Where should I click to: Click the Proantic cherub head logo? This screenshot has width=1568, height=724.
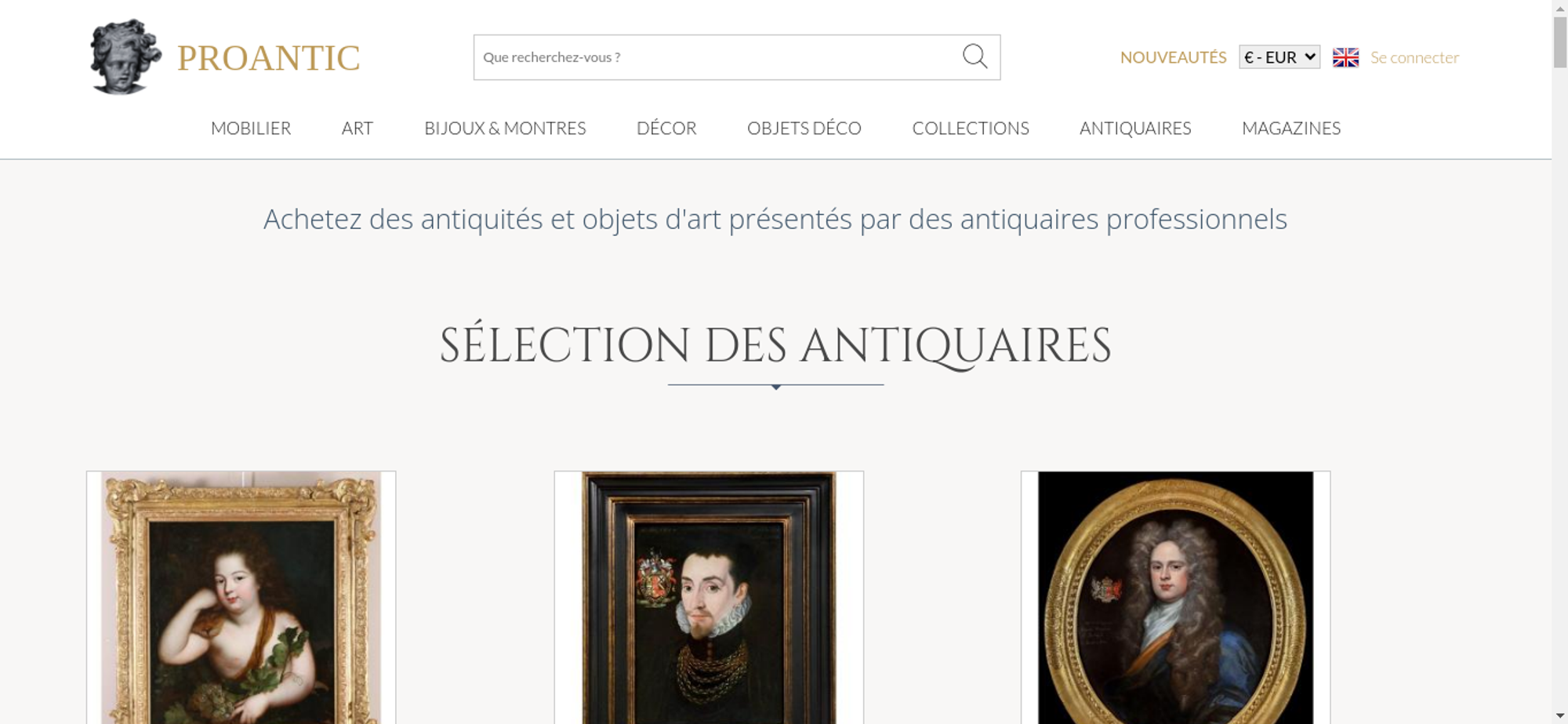125,56
